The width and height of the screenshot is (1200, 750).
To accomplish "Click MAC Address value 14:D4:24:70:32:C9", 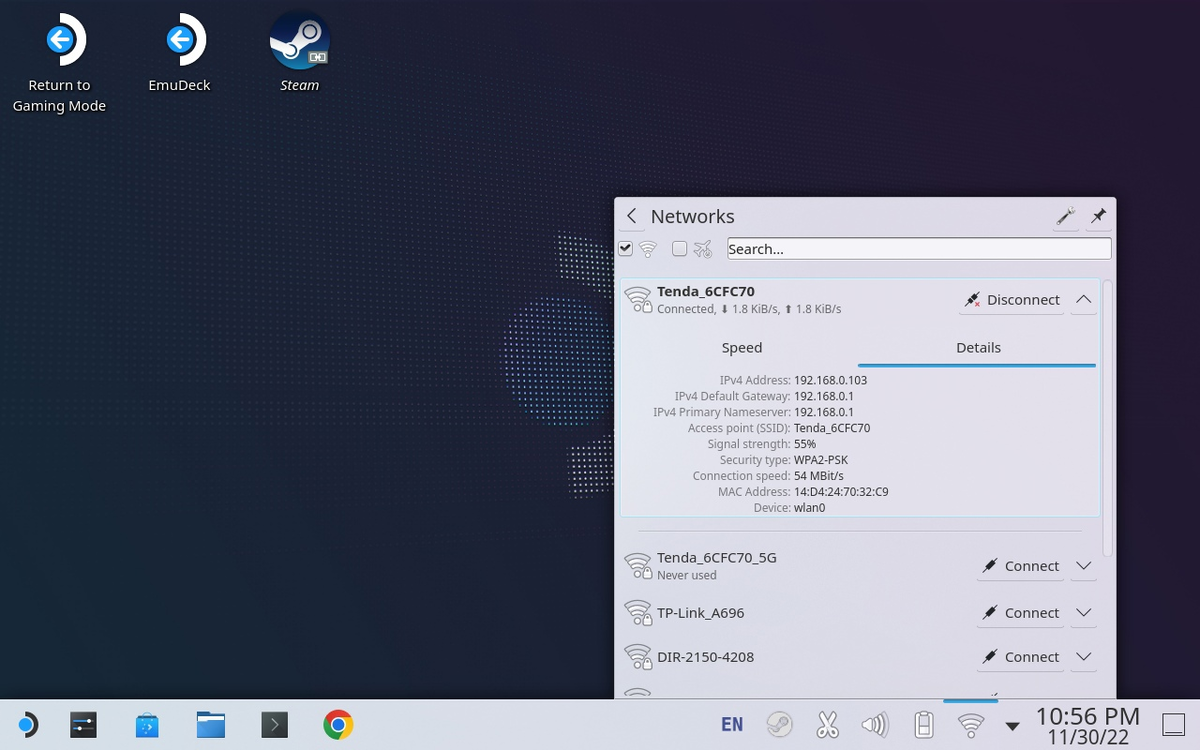I will 841,492.
